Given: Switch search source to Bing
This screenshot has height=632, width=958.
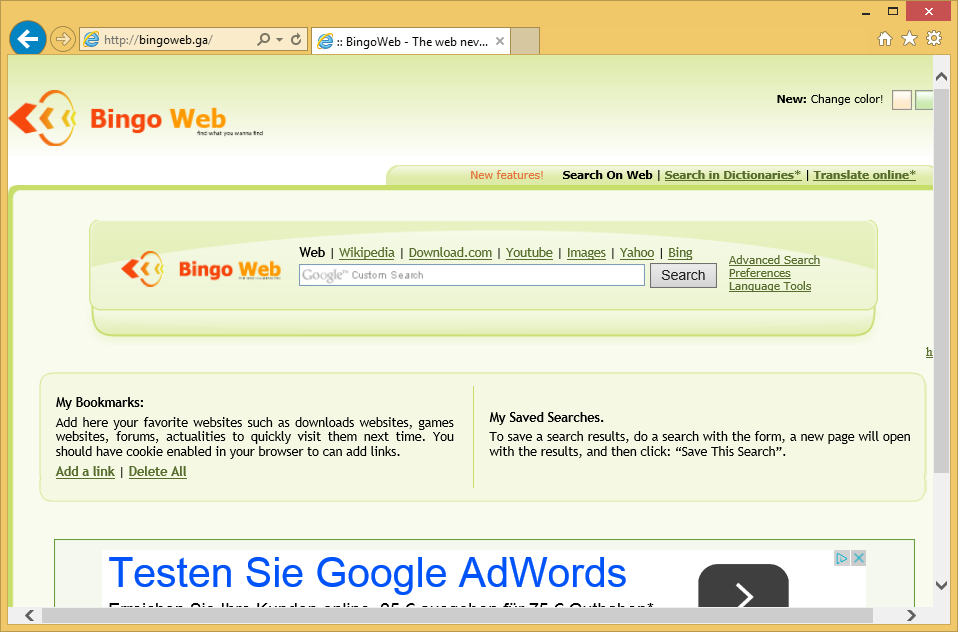Looking at the screenshot, I should (680, 252).
